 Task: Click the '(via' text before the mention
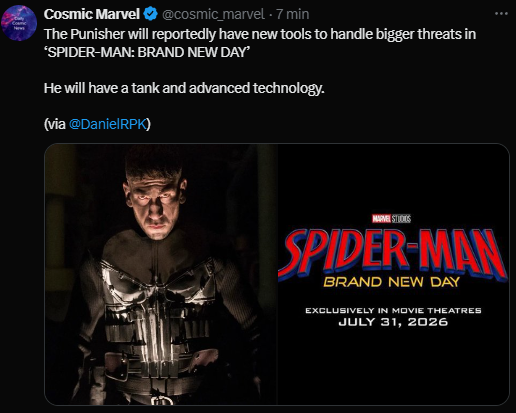(x=55, y=124)
